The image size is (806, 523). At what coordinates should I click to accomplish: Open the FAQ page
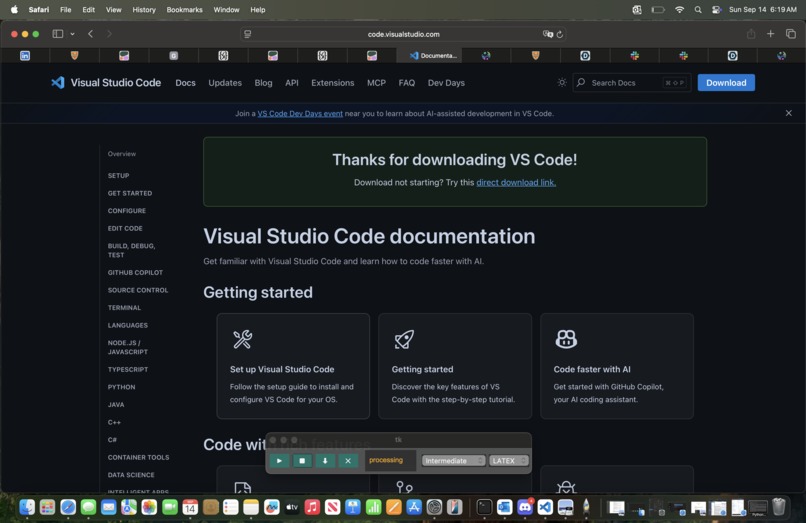pyautogui.click(x=407, y=83)
